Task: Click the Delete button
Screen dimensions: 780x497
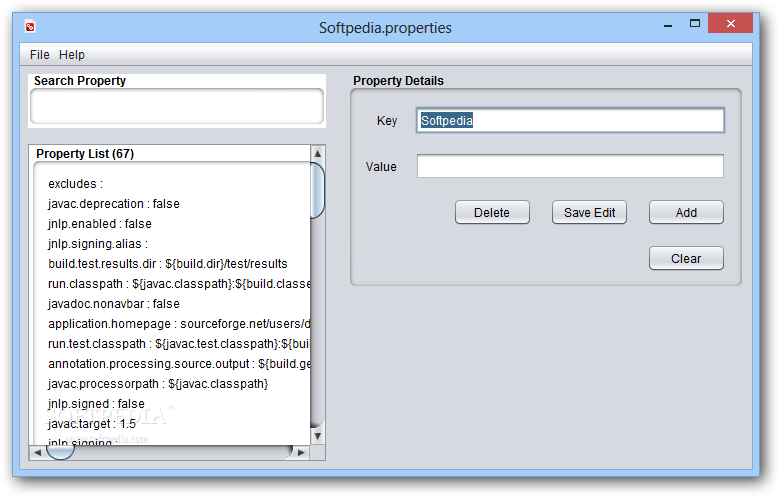Action: click(492, 212)
